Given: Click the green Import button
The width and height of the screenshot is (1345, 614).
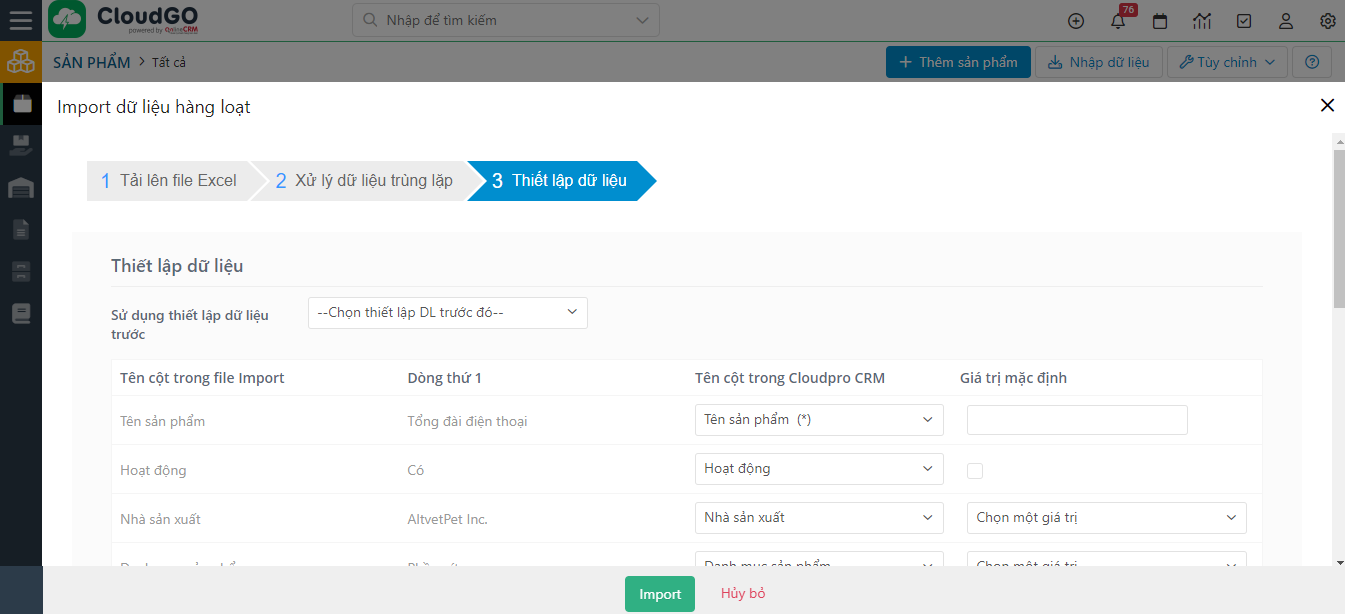Looking at the screenshot, I should pos(660,594).
